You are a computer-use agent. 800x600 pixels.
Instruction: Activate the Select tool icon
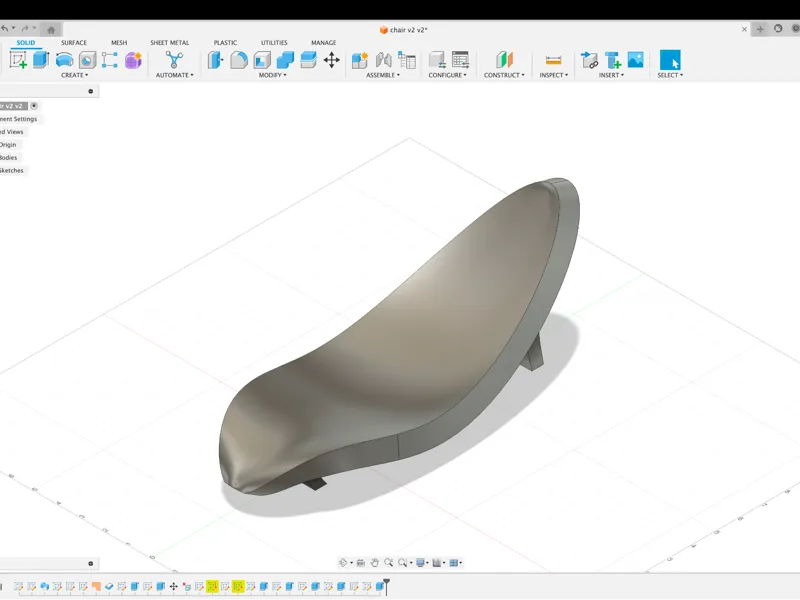pos(670,60)
